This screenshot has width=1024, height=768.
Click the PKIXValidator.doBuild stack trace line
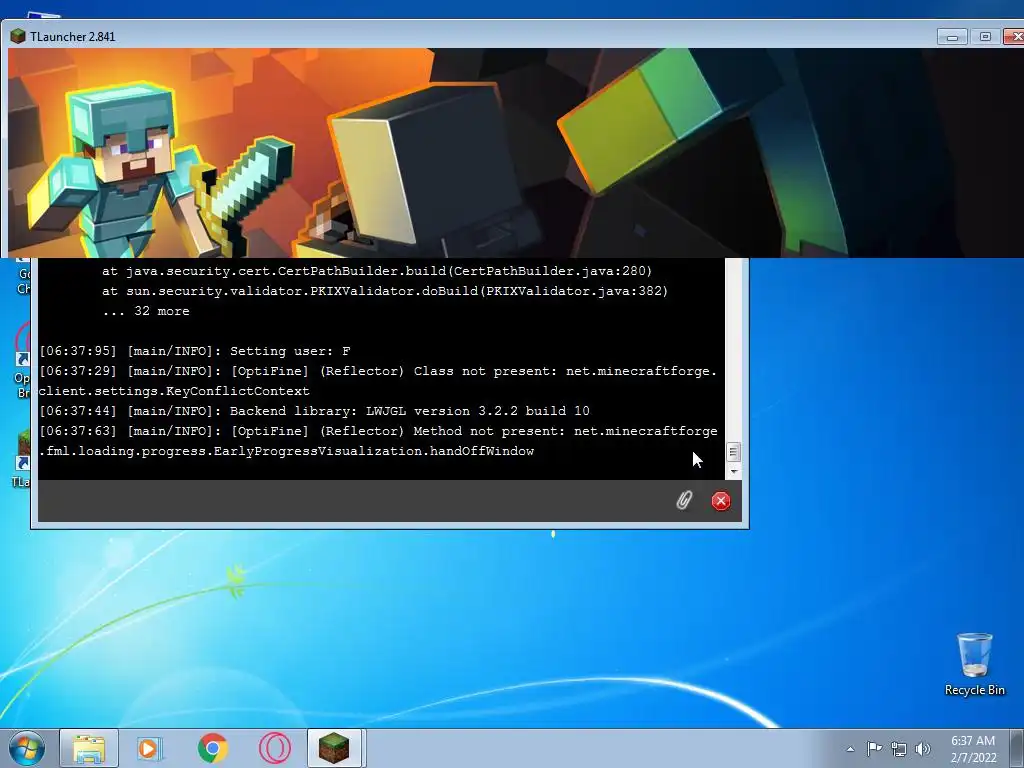(x=385, y=291)
